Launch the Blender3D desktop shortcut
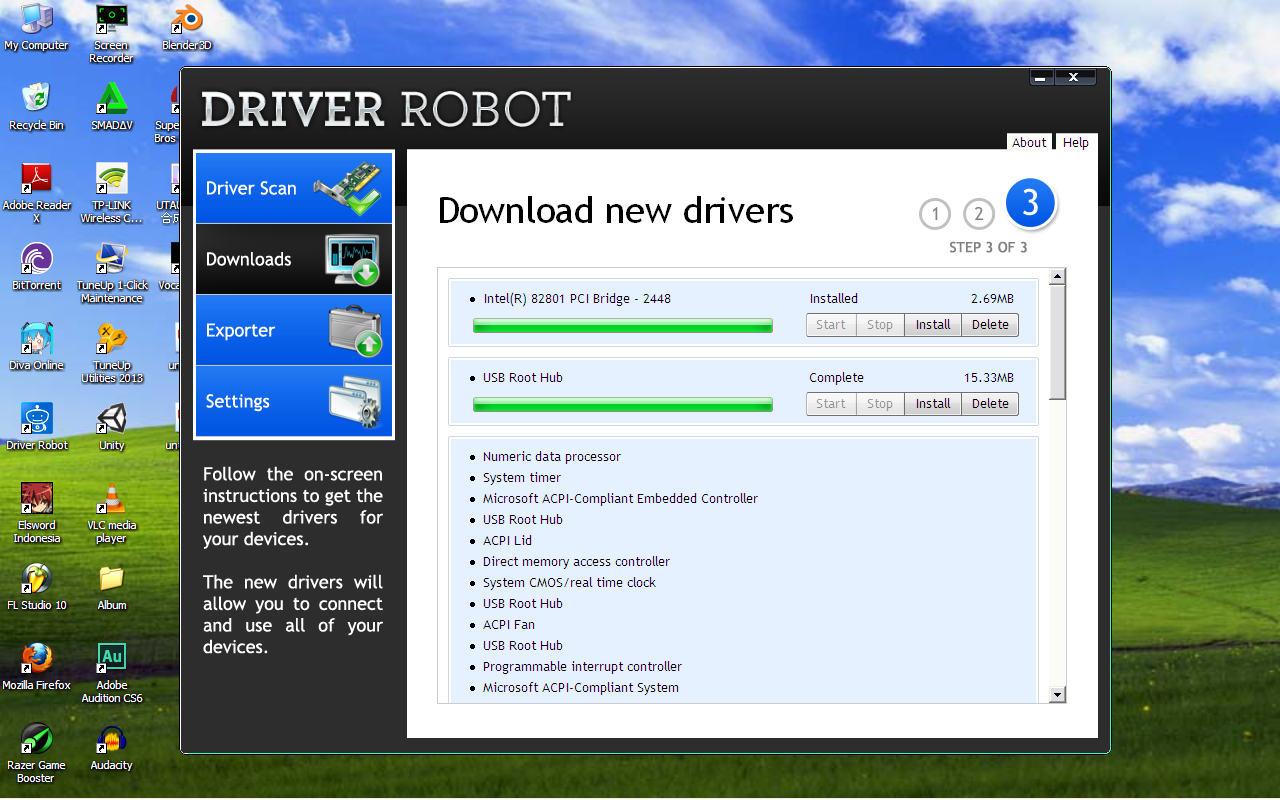The width and height of the screenshot is (1280, 800). tap(186, 27)
